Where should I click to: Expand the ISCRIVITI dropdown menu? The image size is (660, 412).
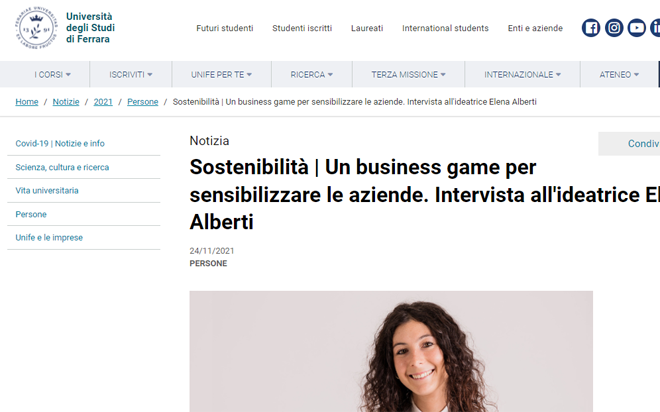[x=131, y=74]
